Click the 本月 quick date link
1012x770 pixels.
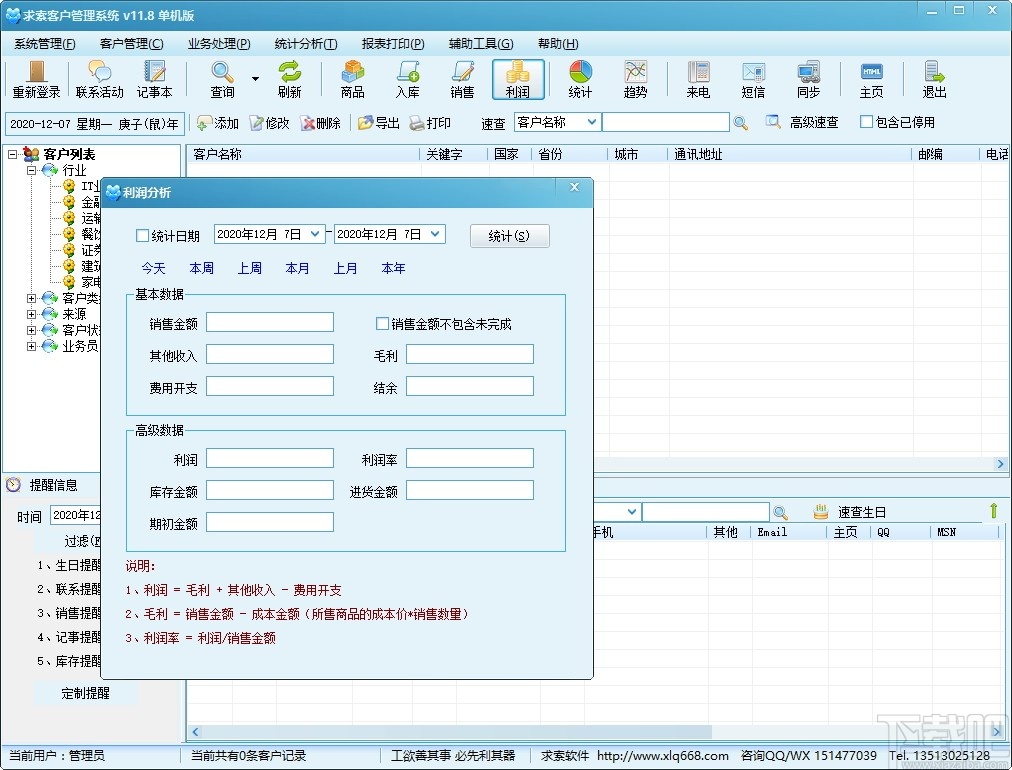[296, 268]
